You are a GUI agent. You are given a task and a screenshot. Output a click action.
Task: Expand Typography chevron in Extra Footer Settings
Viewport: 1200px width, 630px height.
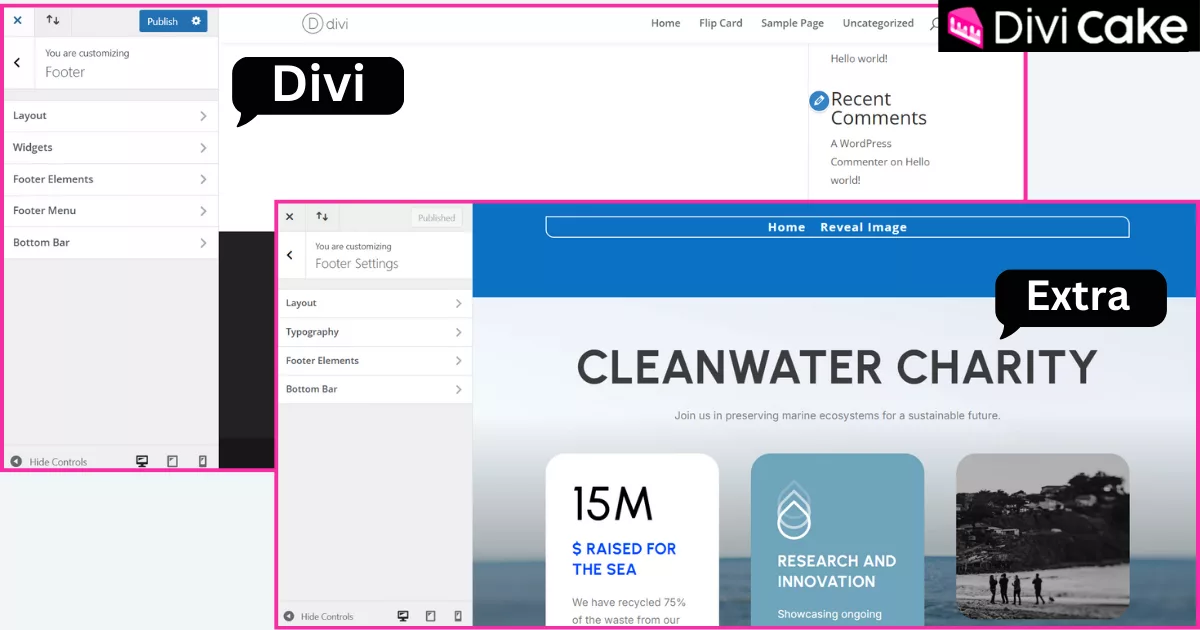[459, 332]
